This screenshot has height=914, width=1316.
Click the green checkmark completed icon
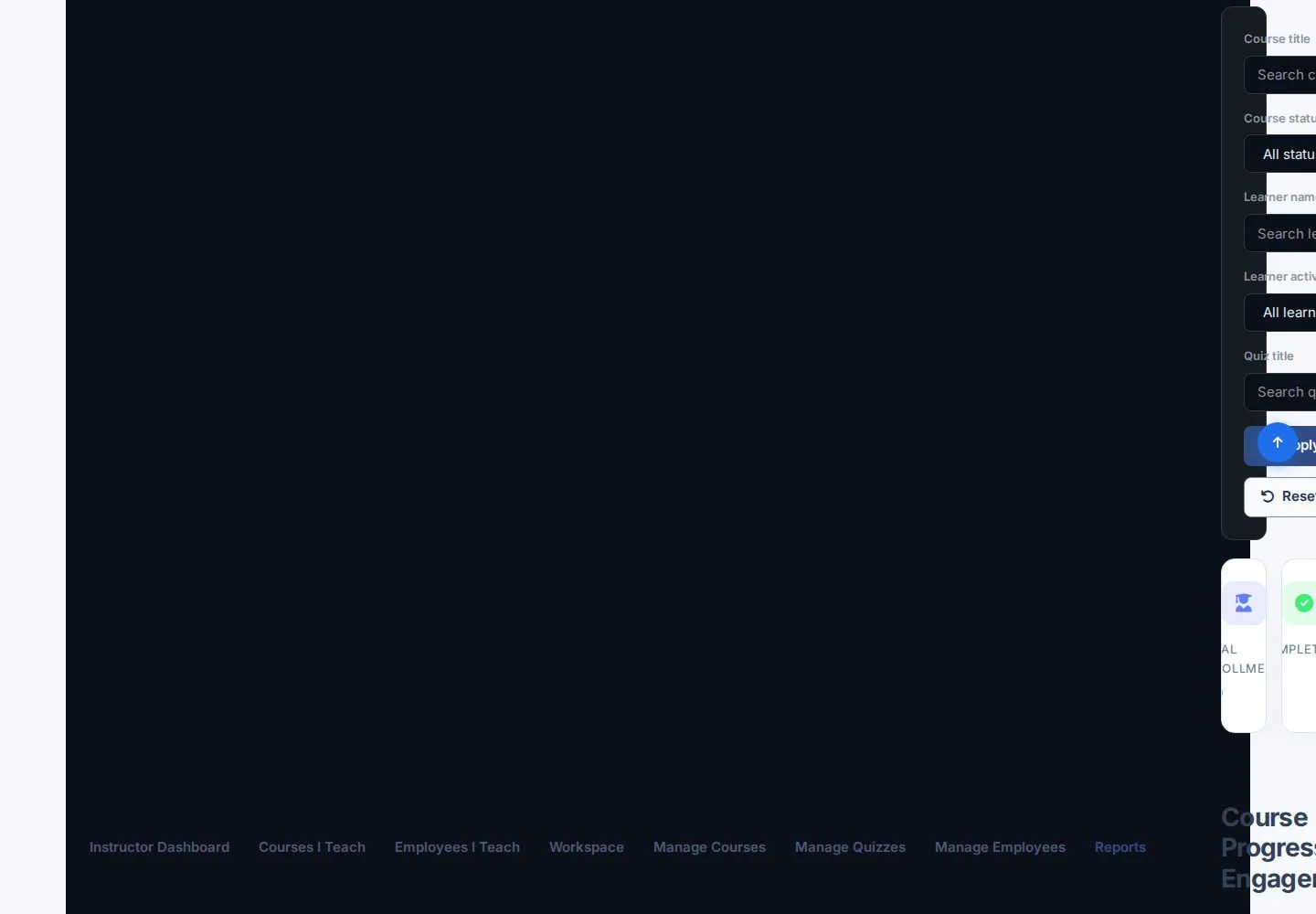[1303, 603]
